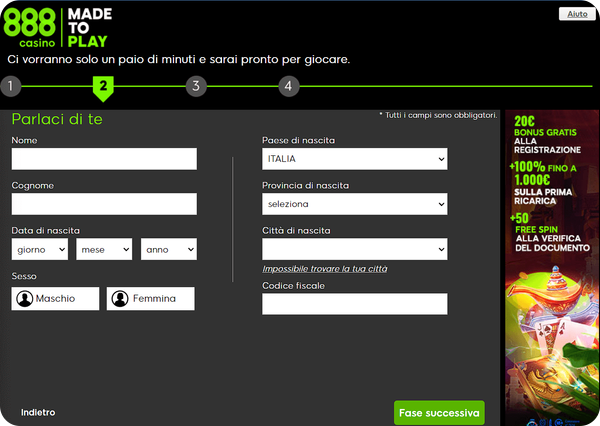Click the 888 casino logo

coord(29,28)
